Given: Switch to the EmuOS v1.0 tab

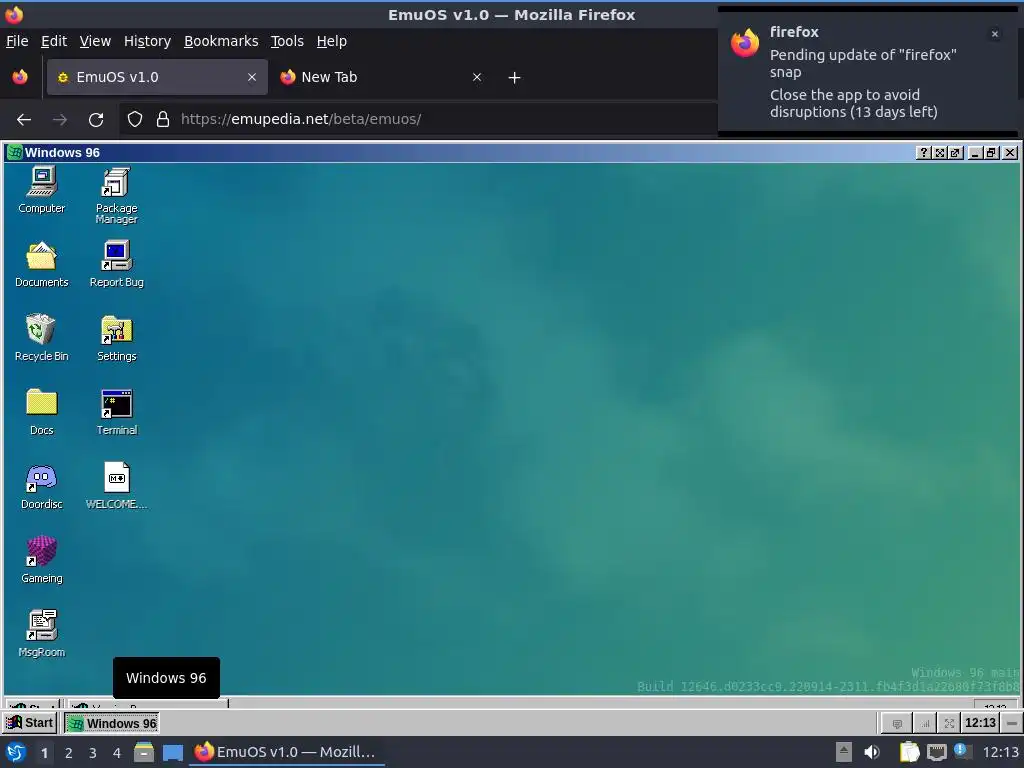Looking at the screenshot, I should tap(157, 77).
